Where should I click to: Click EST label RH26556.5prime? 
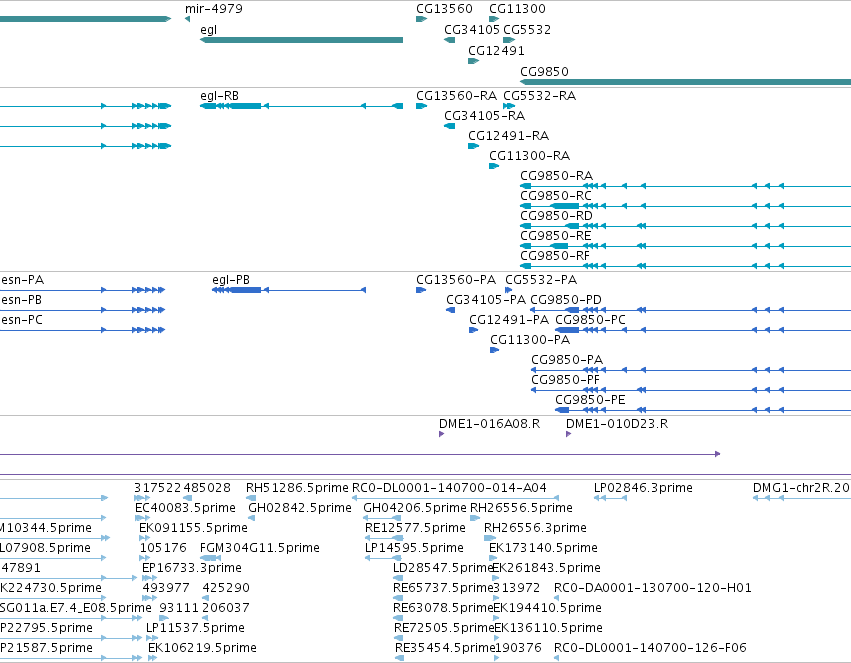521,508
